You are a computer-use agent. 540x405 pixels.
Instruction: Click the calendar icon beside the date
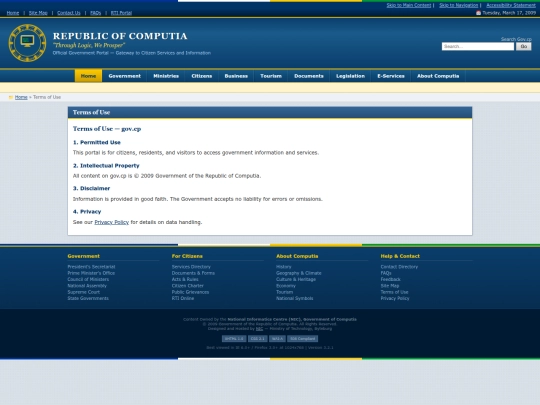[478, 13]
